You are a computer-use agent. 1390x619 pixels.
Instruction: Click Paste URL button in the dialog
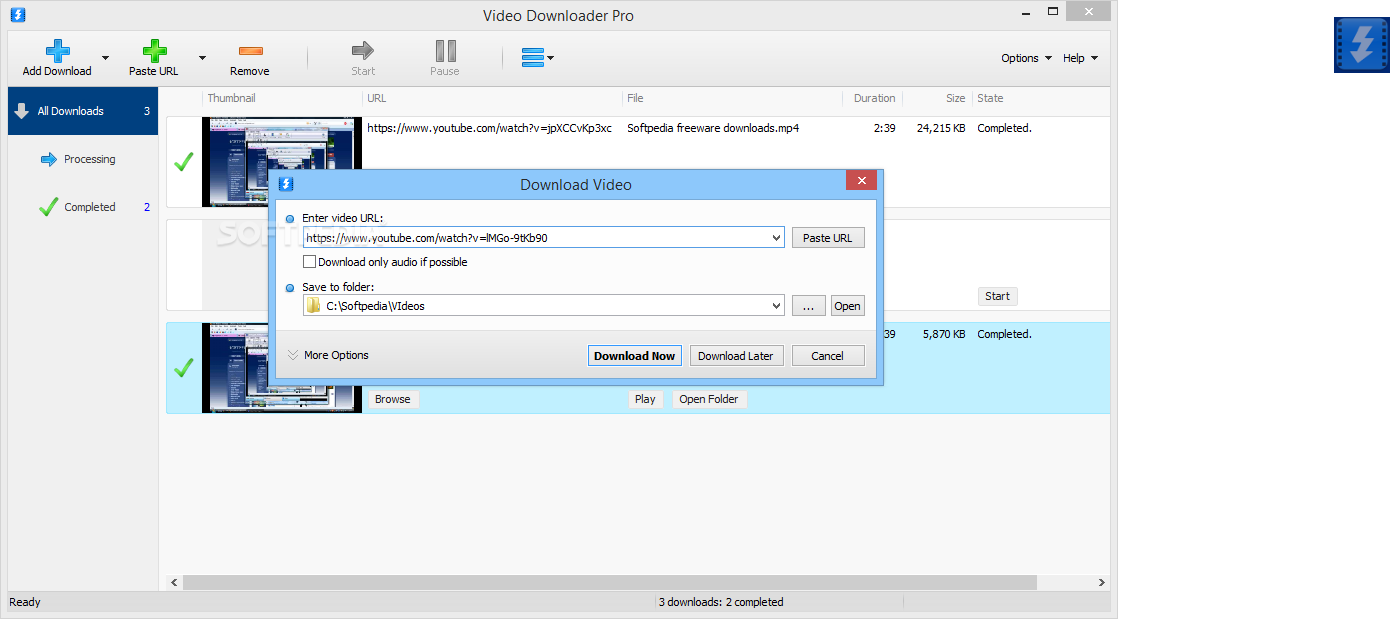(828, 238)
